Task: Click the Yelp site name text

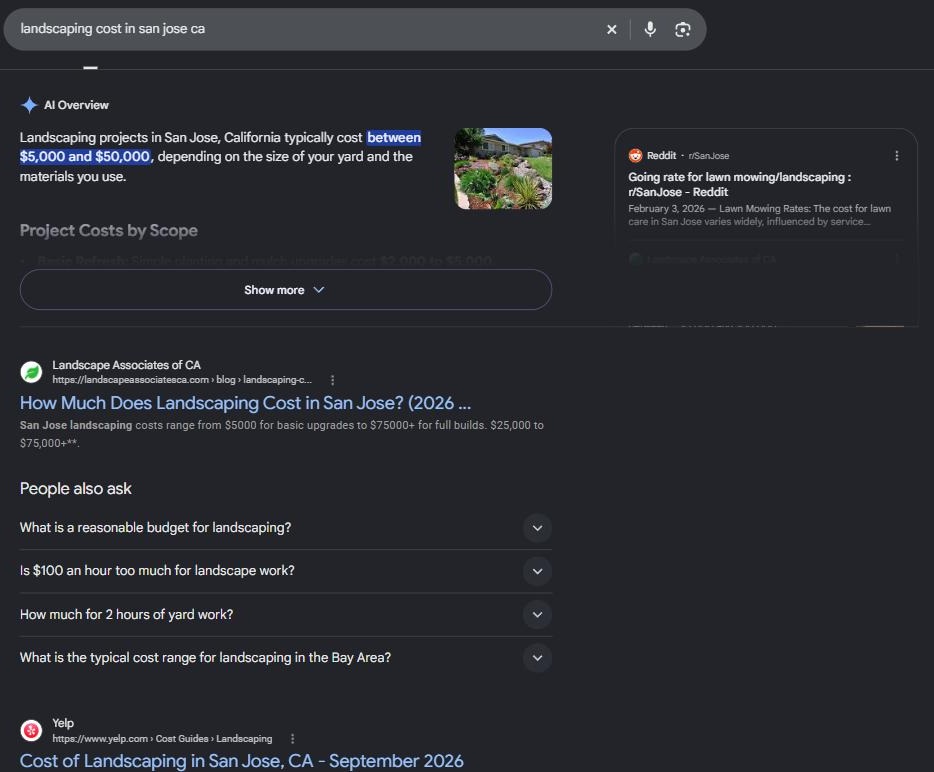Action: pyautogui.click(x=63, y=723)
